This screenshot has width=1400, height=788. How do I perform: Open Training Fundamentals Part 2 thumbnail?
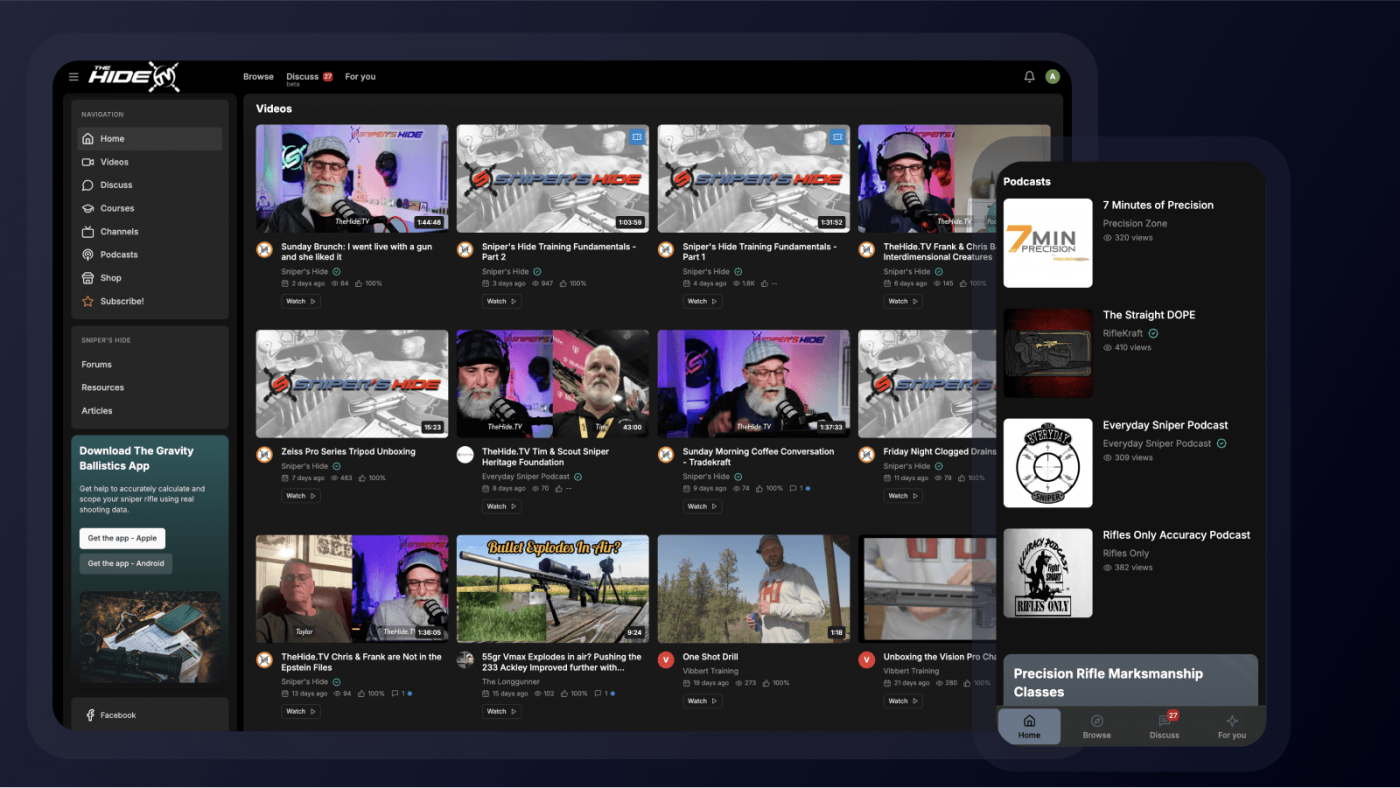click(x=553, y=178)
